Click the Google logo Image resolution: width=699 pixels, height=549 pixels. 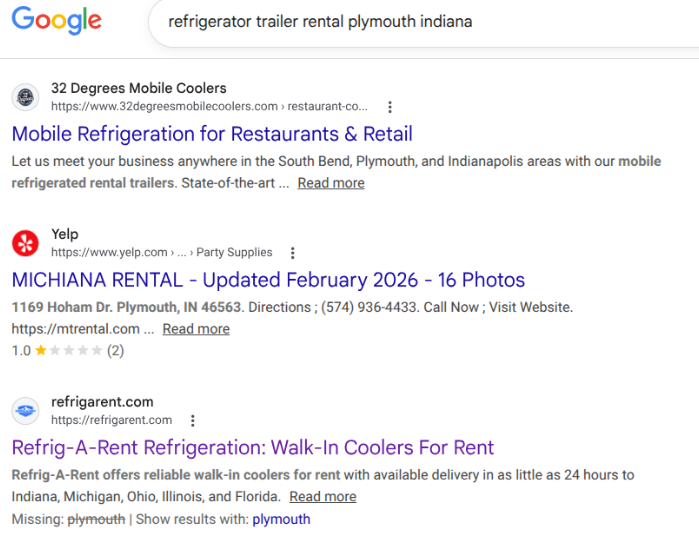tap(57, 20)
